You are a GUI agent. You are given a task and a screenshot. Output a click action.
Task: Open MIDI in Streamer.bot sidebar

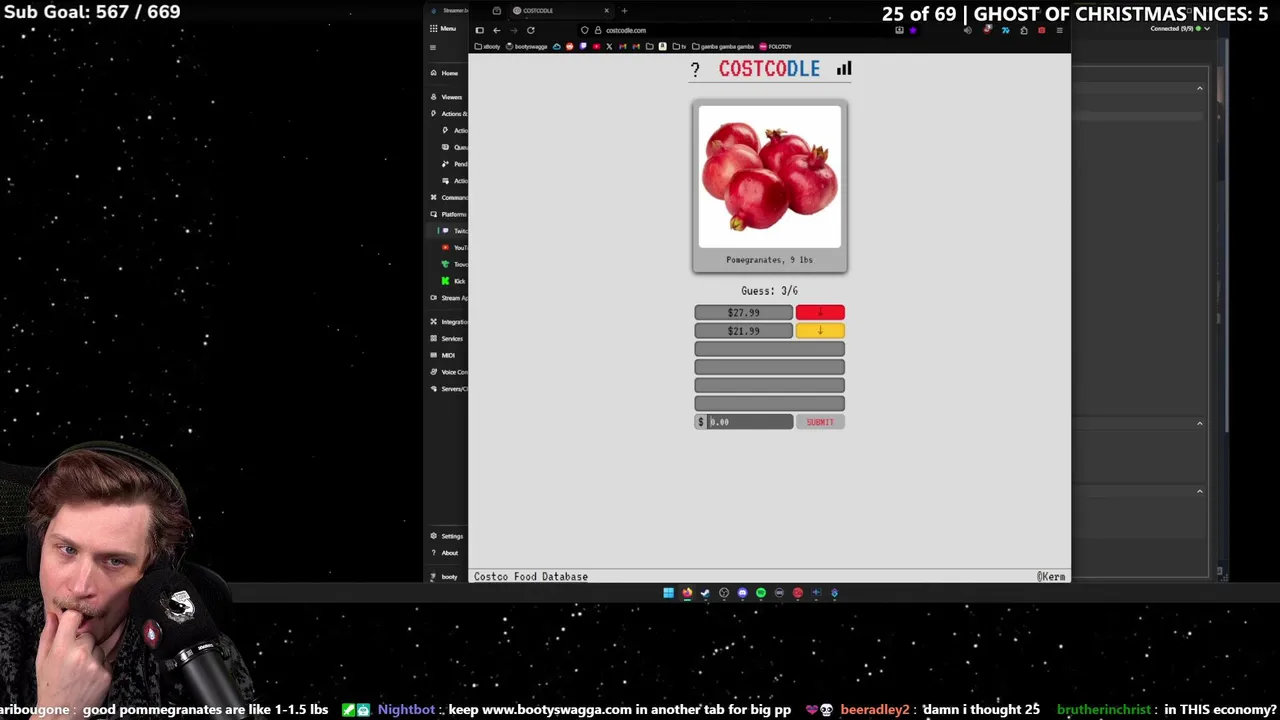(442, 355)
